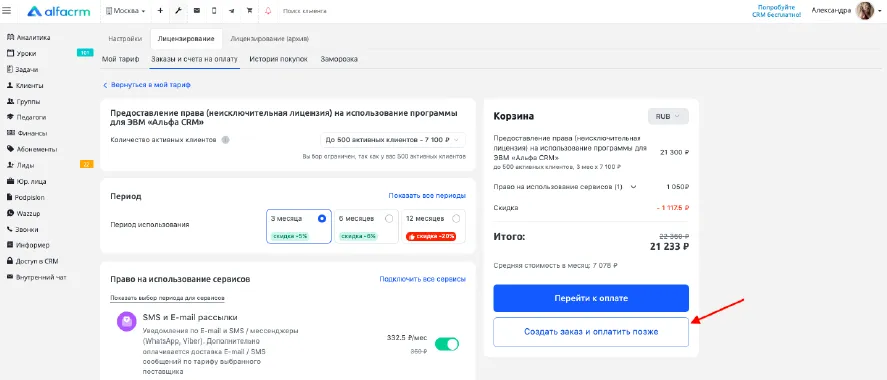The image size is (887, 380).
Task: Focus the Поиск клиента search field
Action: (x=304, y=11)
